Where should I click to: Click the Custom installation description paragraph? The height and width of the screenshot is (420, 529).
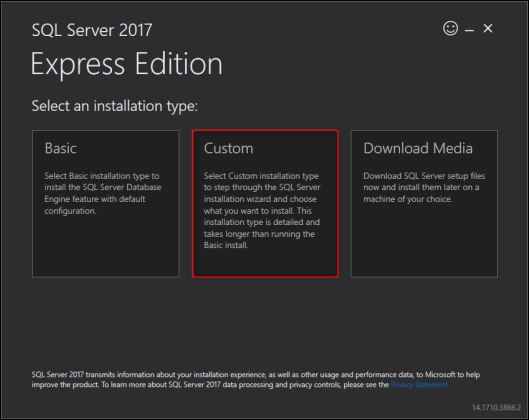(x=262, y=211)
